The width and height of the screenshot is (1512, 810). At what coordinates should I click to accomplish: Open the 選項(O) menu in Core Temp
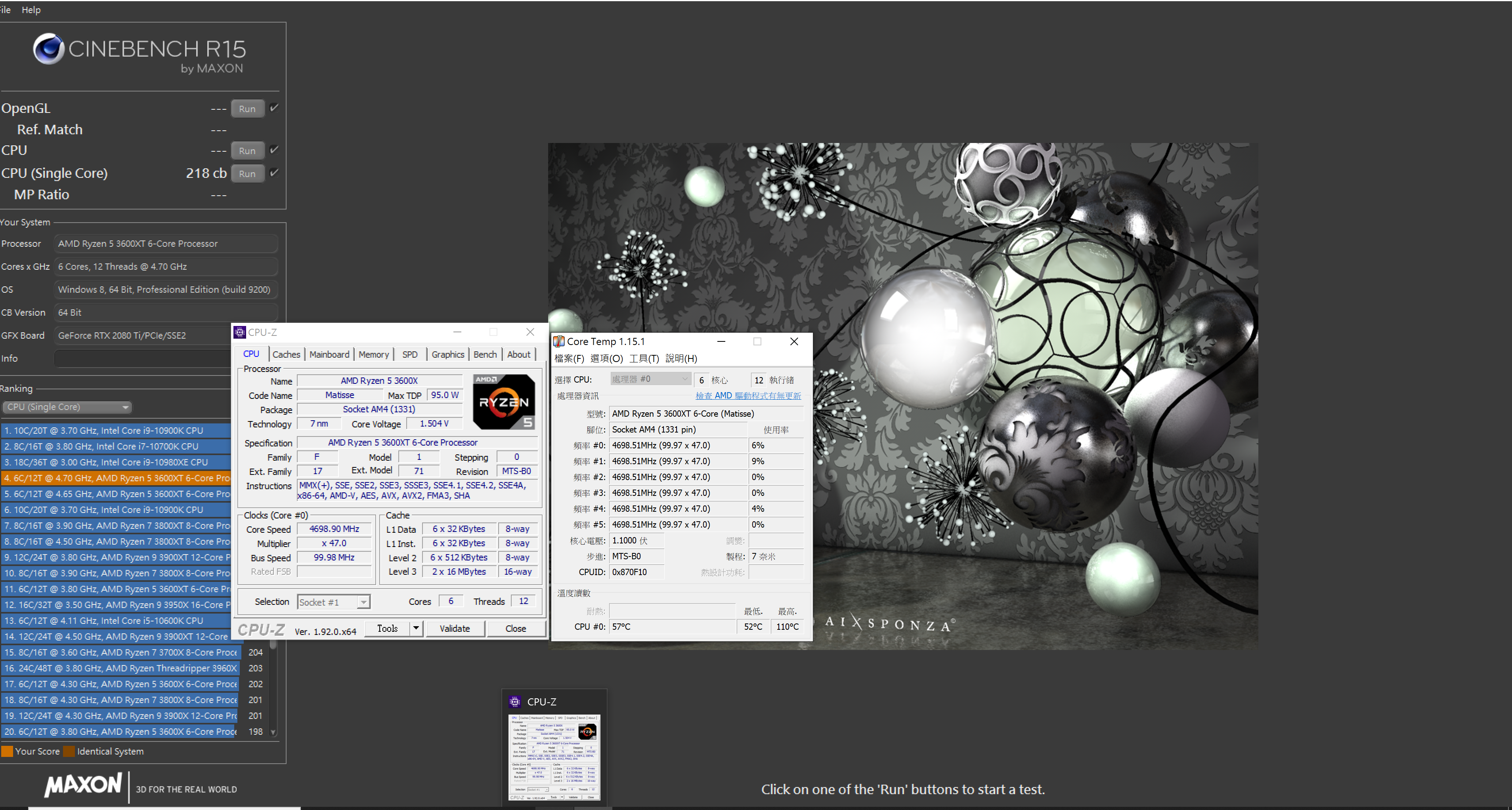[606, 358]
